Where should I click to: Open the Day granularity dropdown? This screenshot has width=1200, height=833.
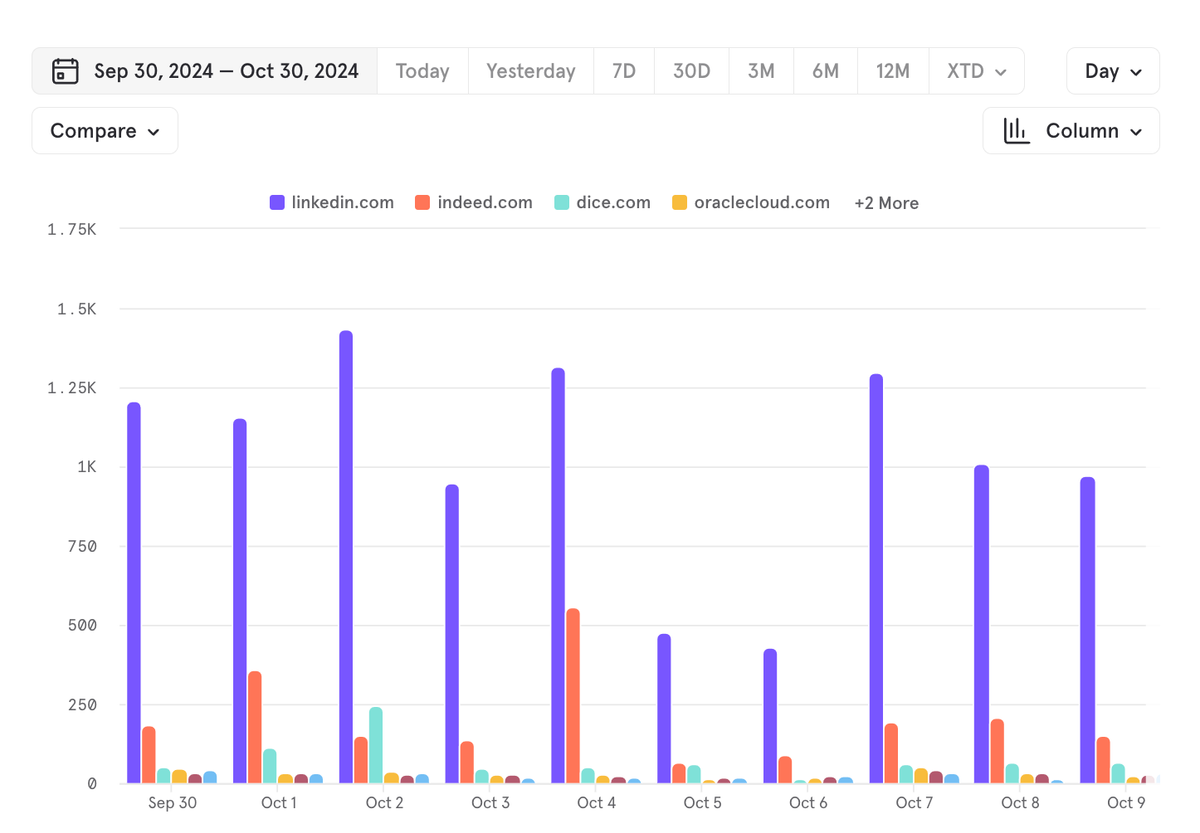pos(1113,71)
